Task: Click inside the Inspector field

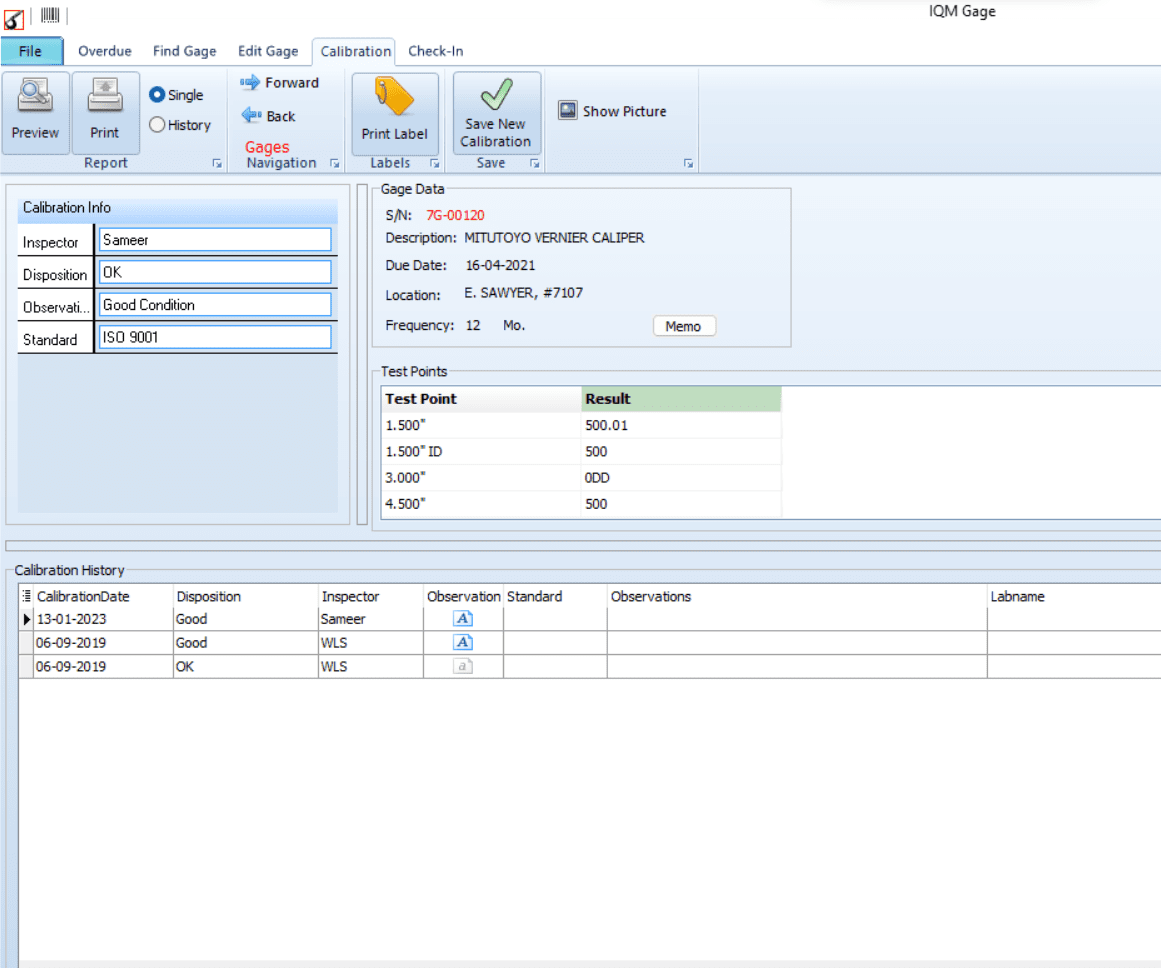Action: [x=215, y=240]
